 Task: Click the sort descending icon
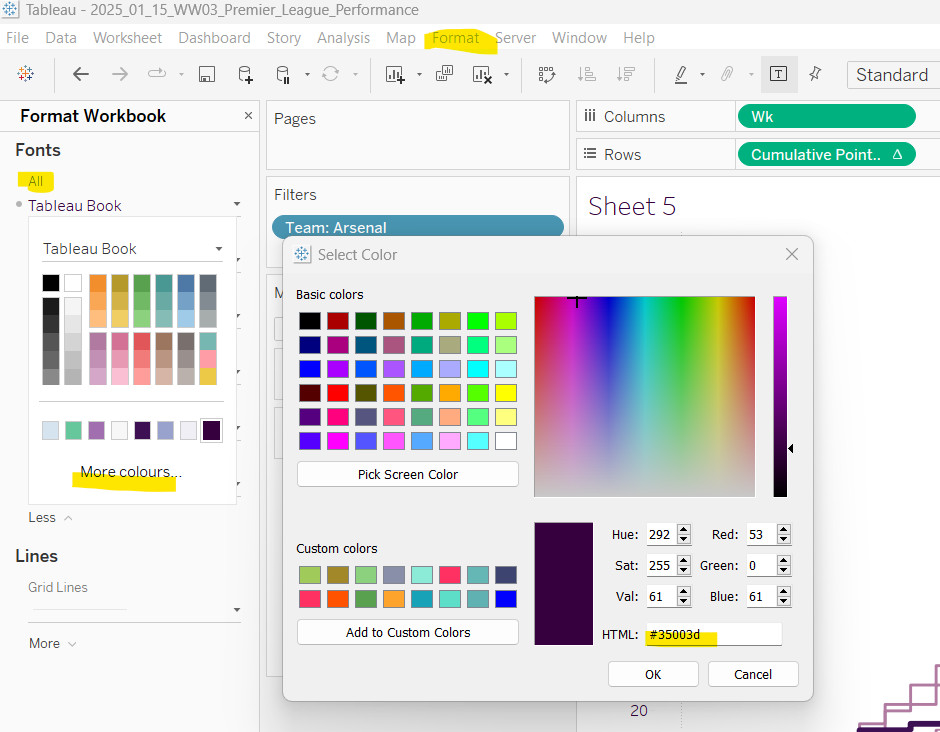tap(625, 74)
